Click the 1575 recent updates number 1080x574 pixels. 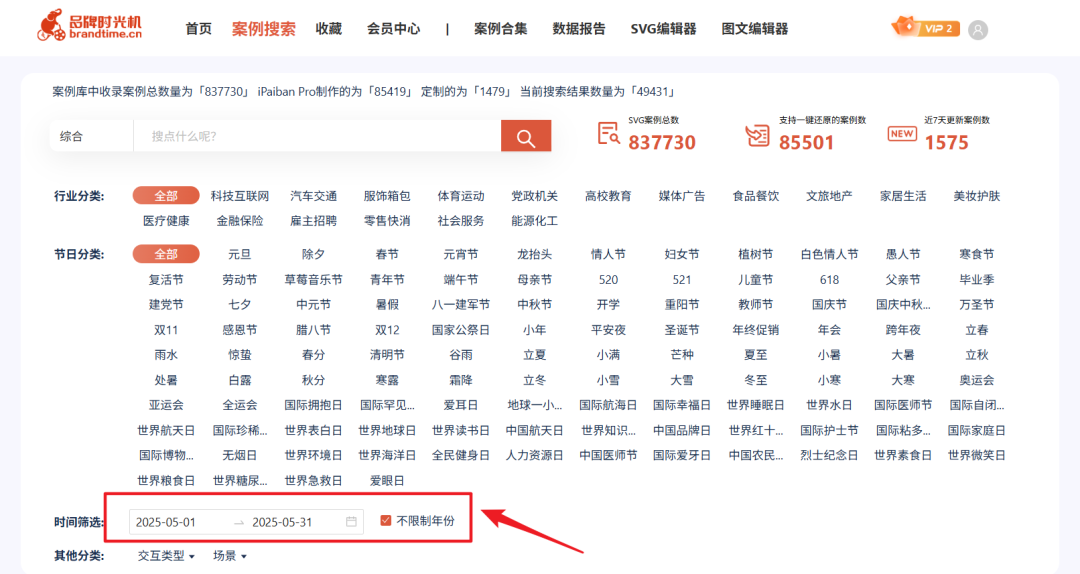pyautogui.click(x=946, y=143)
